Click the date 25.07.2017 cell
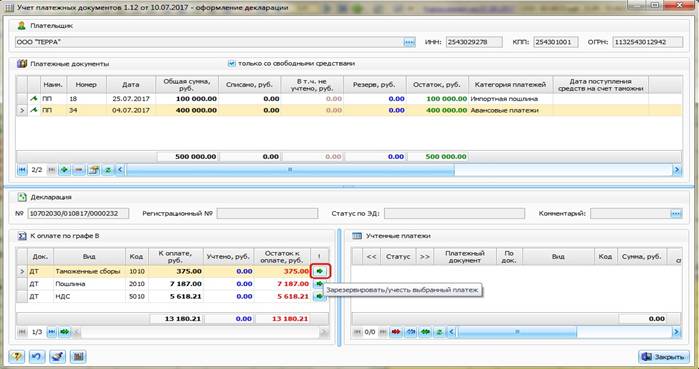This screenshot has width=699, height=369. pyautogui.click(x=131, y=98)
